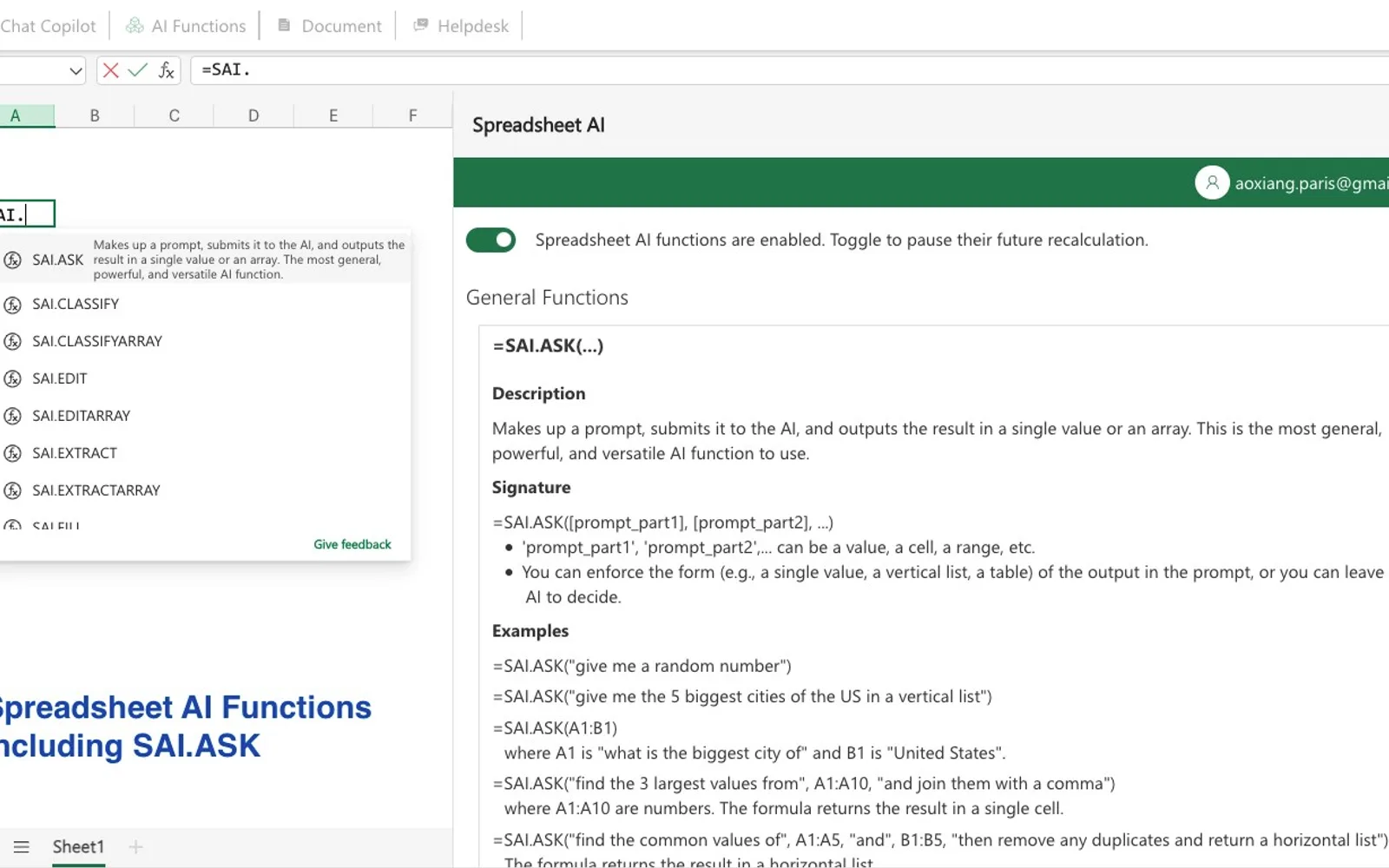The width and height of the screenshot is (1389, 868).
Task: Click the active cell being edited
Action: tap(27, 214)
